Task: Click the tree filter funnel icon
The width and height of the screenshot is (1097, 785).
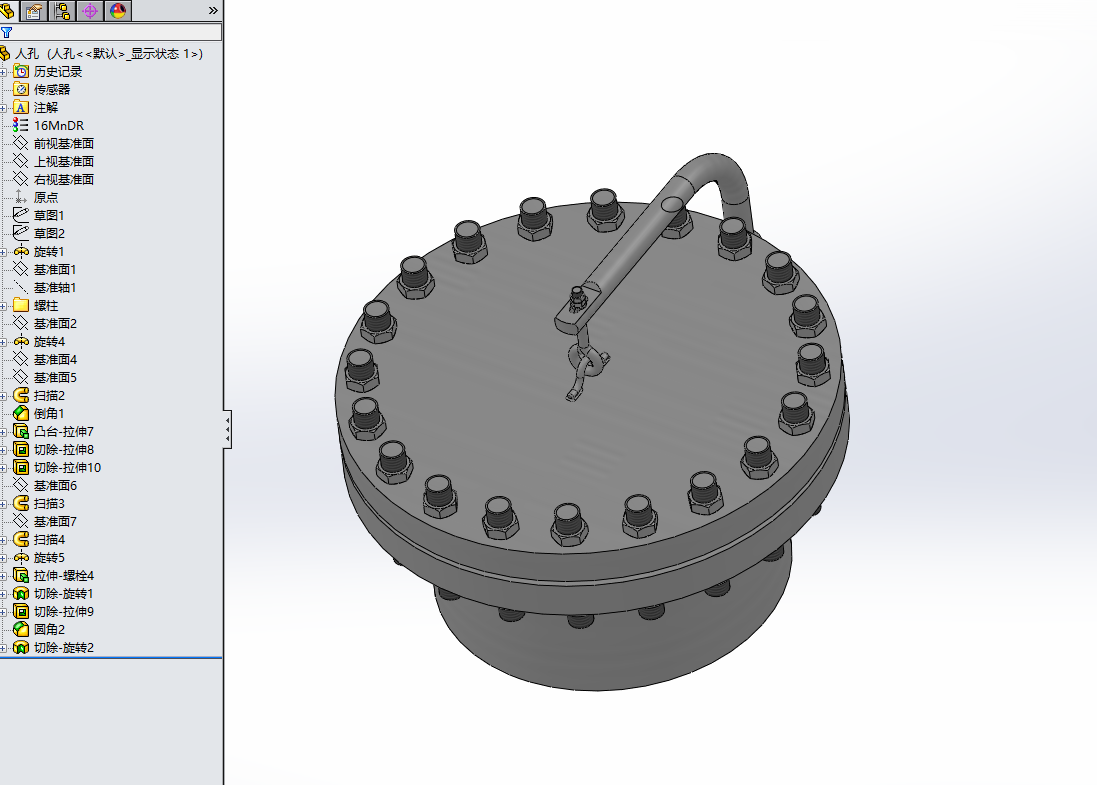Action: coord(6,32)
